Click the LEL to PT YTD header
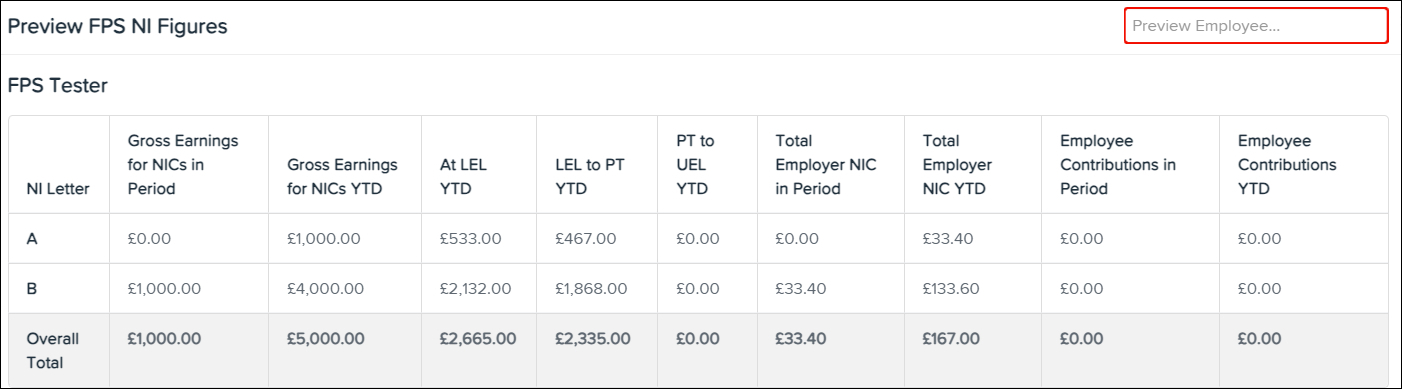 click(x=590, y=176)
